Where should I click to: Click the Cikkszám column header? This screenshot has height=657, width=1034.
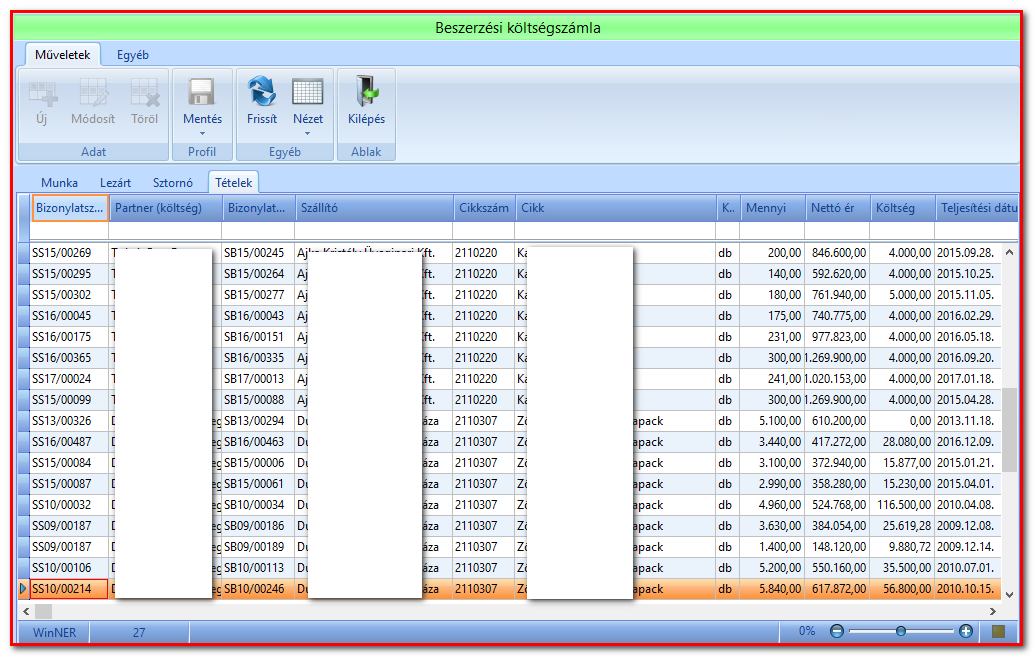click(x=483, y=208)
